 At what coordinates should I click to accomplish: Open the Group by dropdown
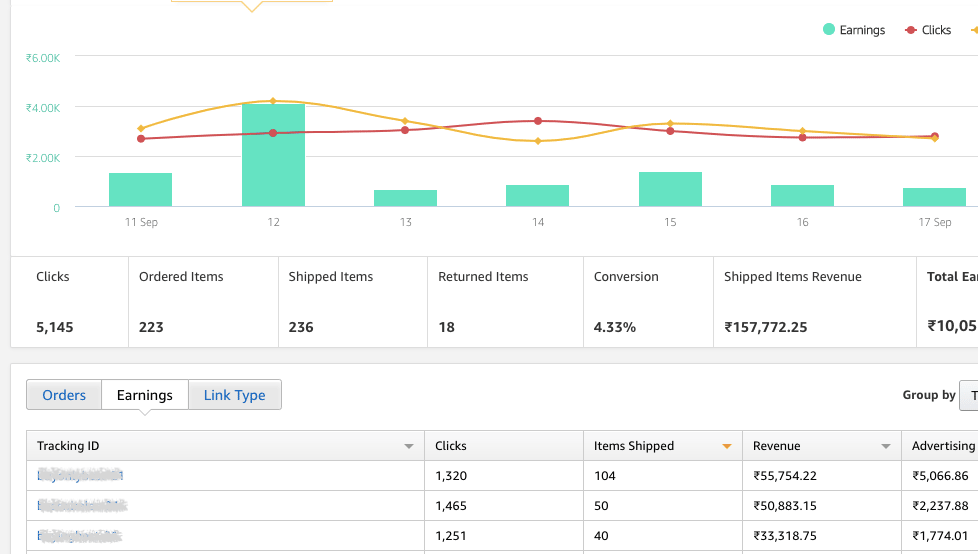click(968, 395)
